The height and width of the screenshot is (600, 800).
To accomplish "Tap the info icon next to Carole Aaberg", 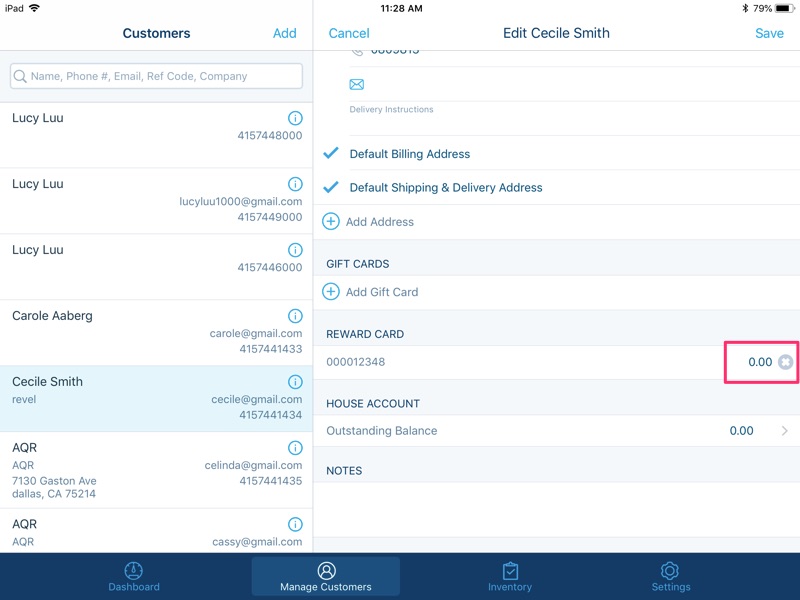I will tap(294, 316).
